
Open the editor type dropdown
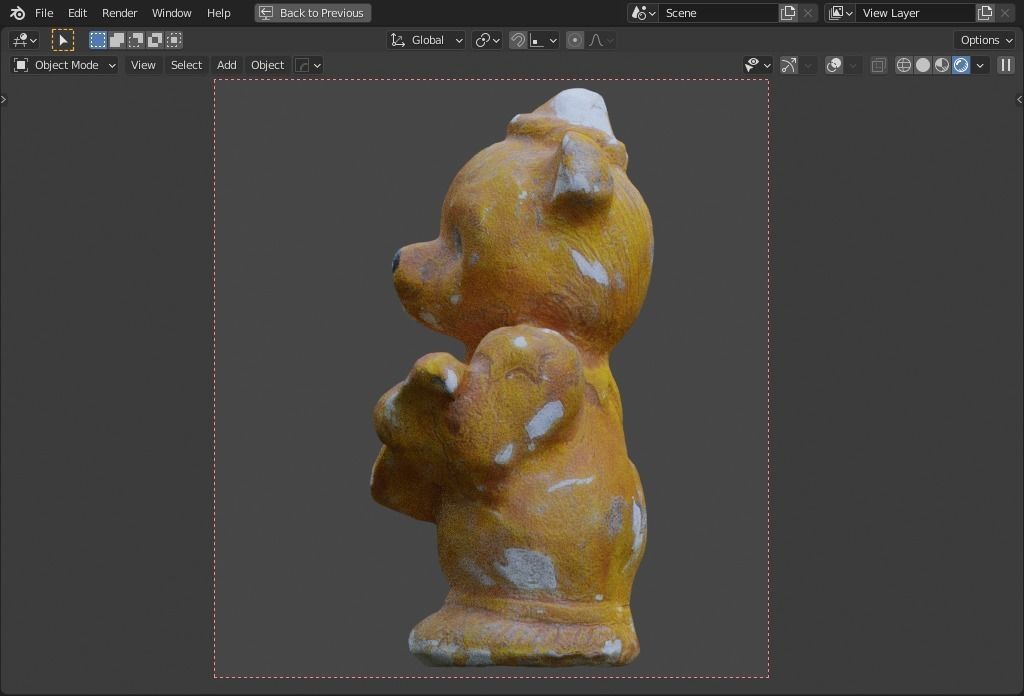point(25,40)
